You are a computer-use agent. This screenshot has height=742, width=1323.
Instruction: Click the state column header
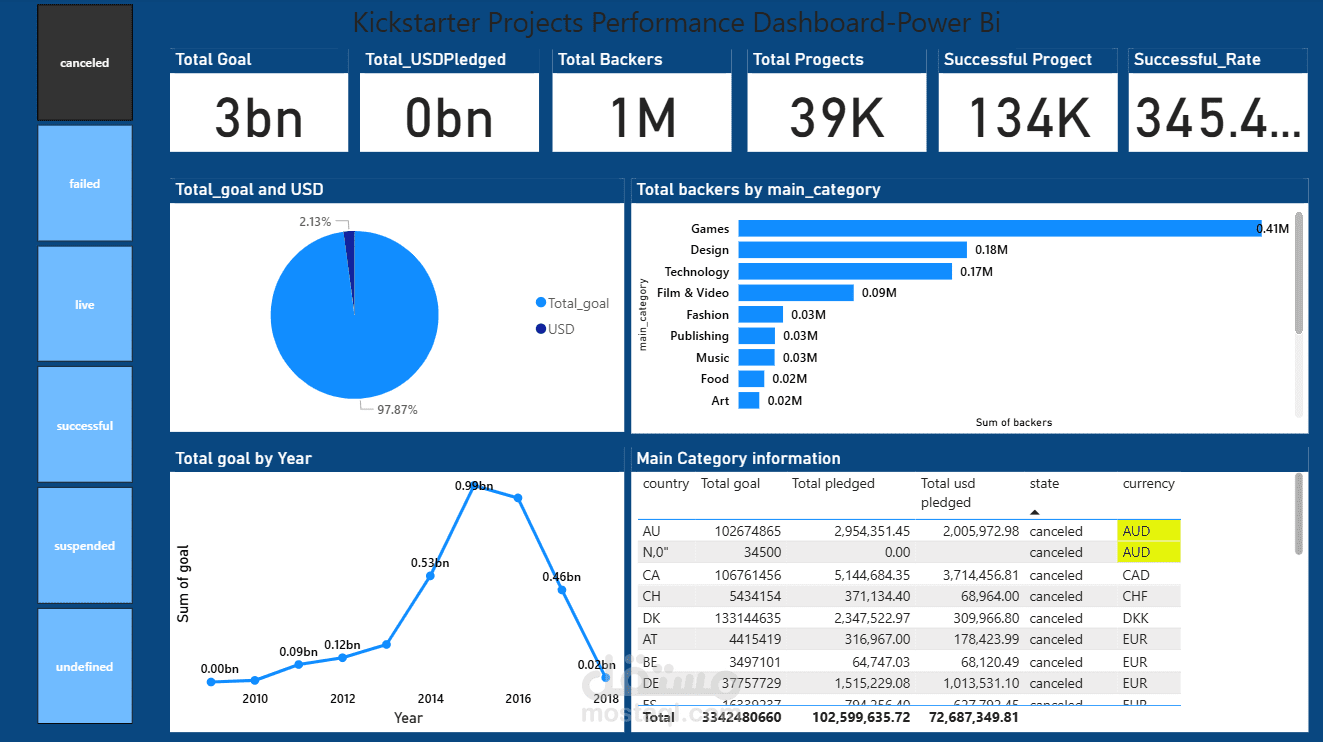[1044, 484]
